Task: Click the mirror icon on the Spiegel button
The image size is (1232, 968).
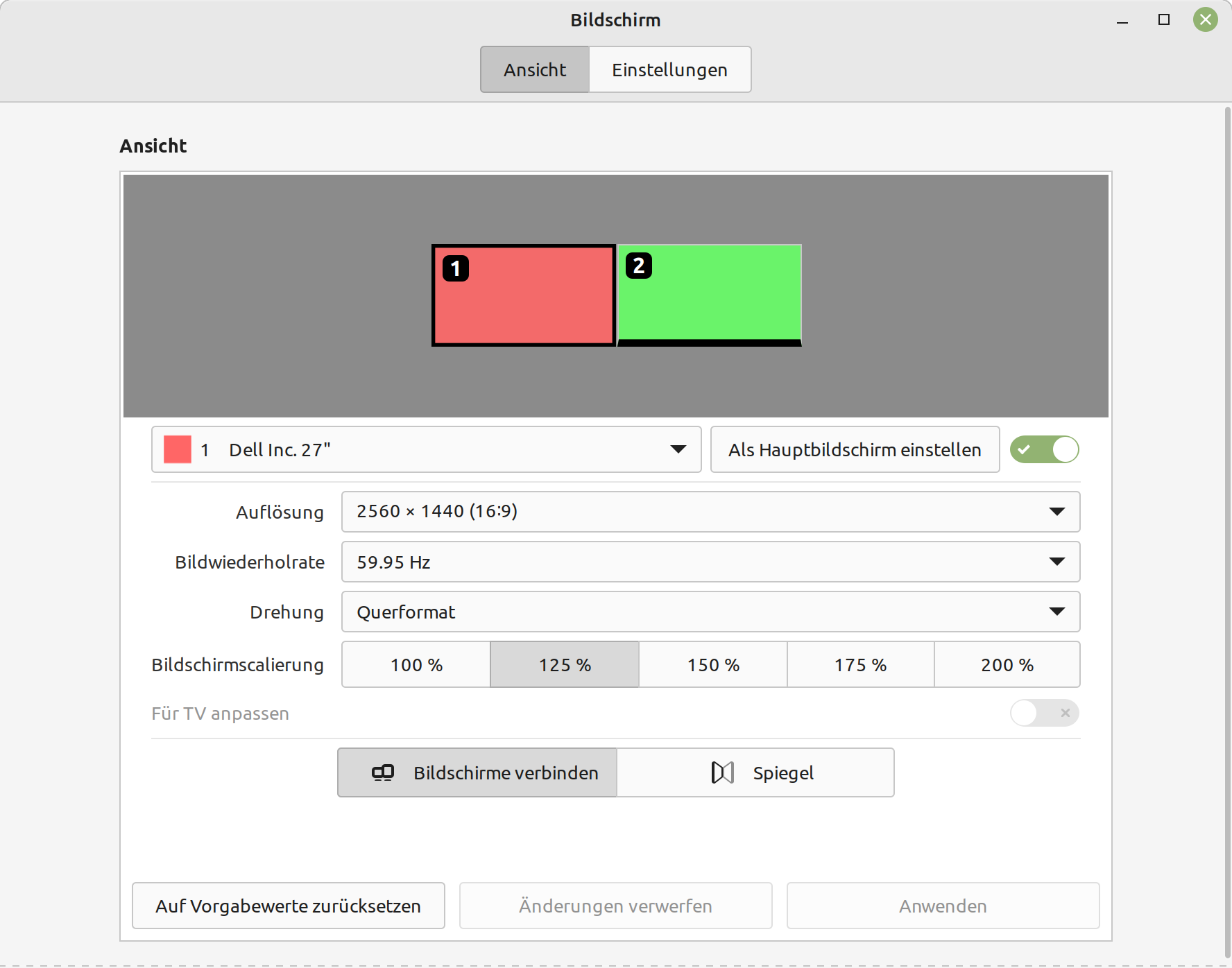Action: [x=723, y=772]
